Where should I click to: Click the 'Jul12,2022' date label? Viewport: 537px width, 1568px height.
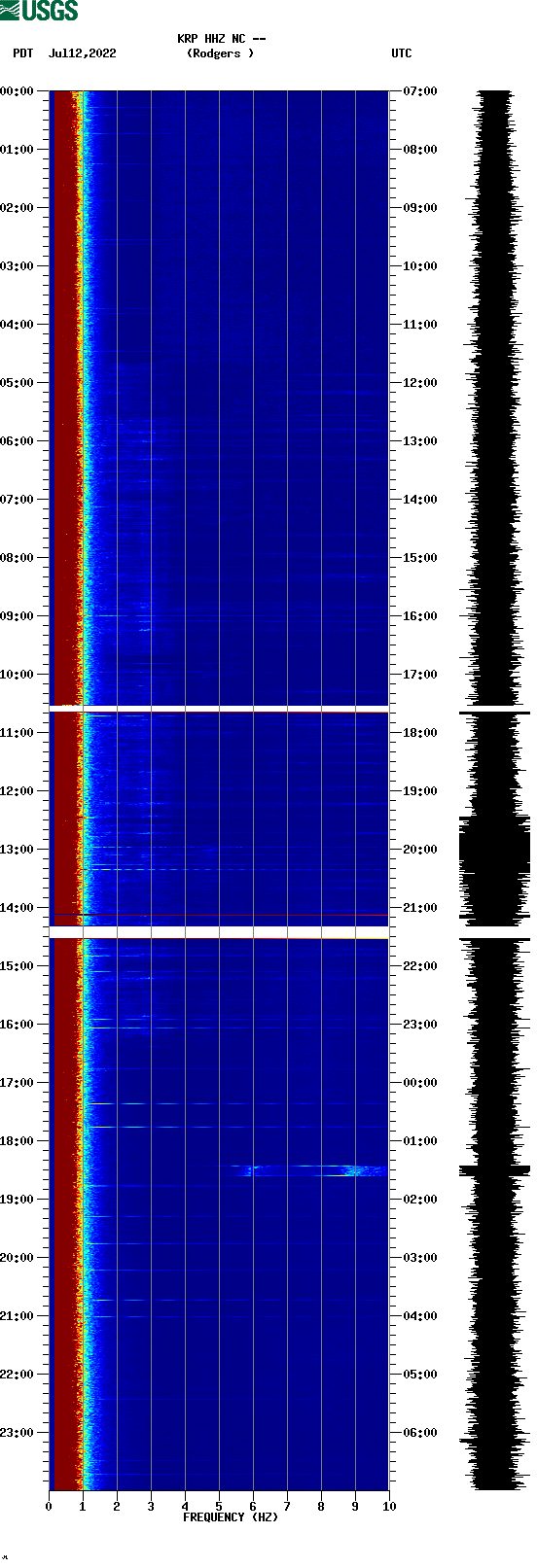[82, 53]
